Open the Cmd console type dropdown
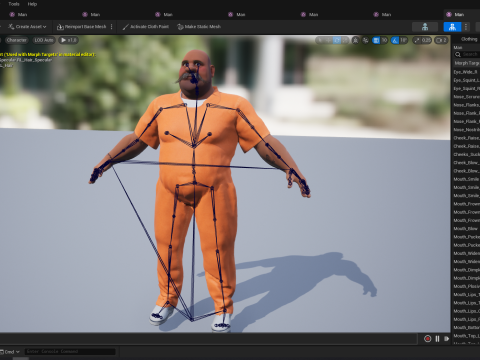480x360 pixels. [10, 352]
